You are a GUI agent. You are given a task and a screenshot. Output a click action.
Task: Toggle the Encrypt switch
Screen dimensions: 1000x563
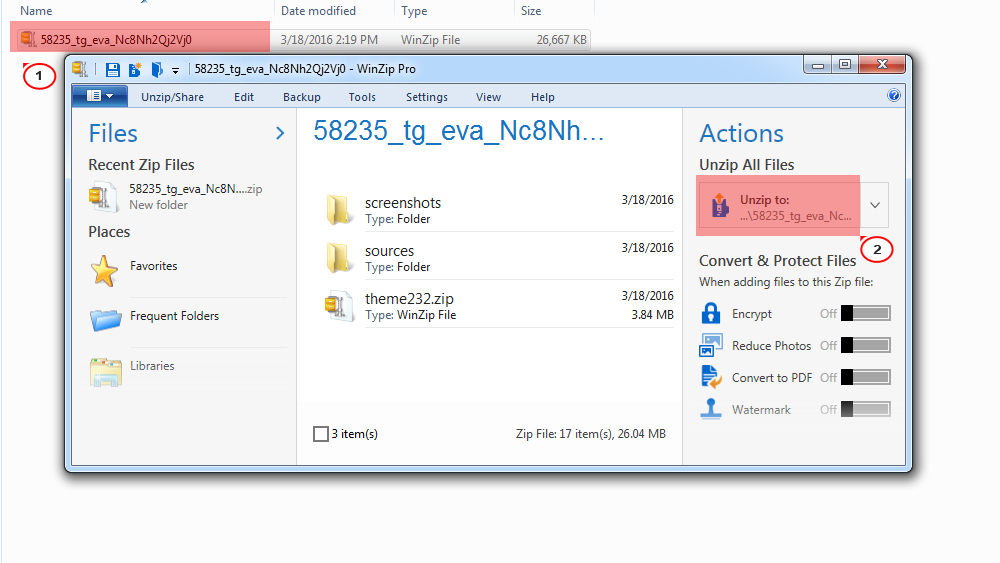[865, 314]
